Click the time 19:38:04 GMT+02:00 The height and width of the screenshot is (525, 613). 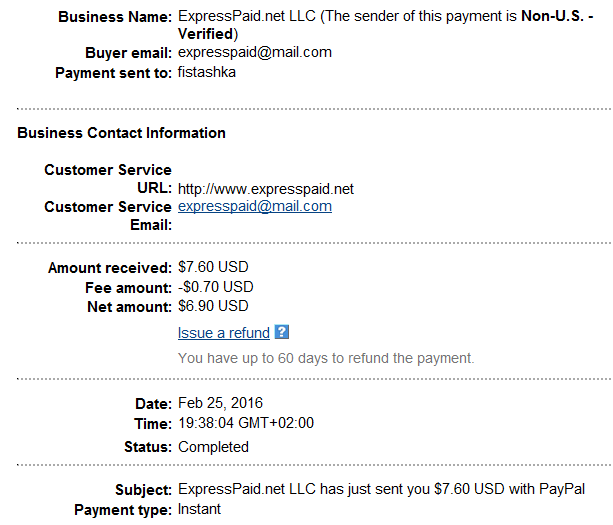[x=246, y=423]
